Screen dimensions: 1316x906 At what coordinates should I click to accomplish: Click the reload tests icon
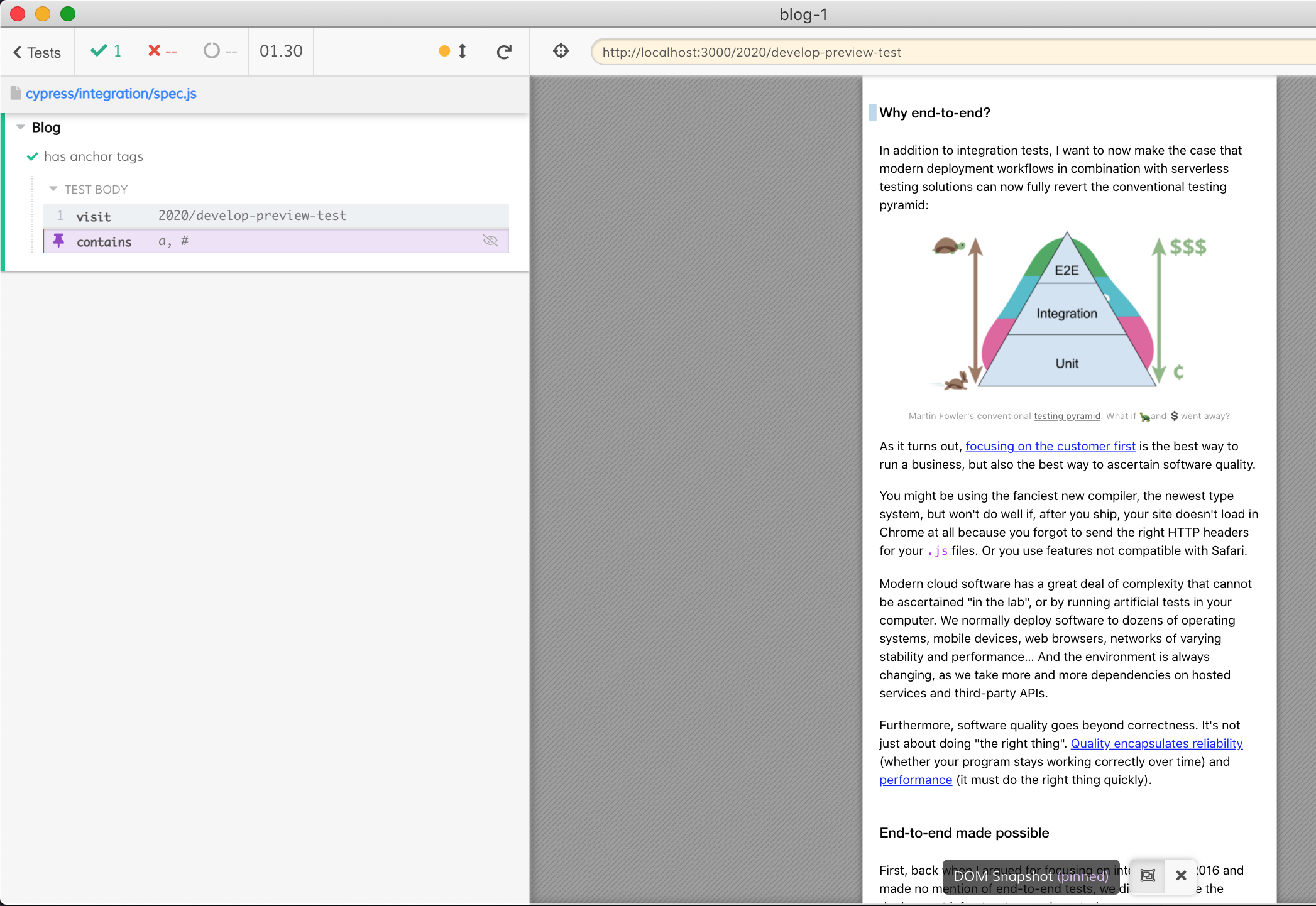click(x=504, y=52)
